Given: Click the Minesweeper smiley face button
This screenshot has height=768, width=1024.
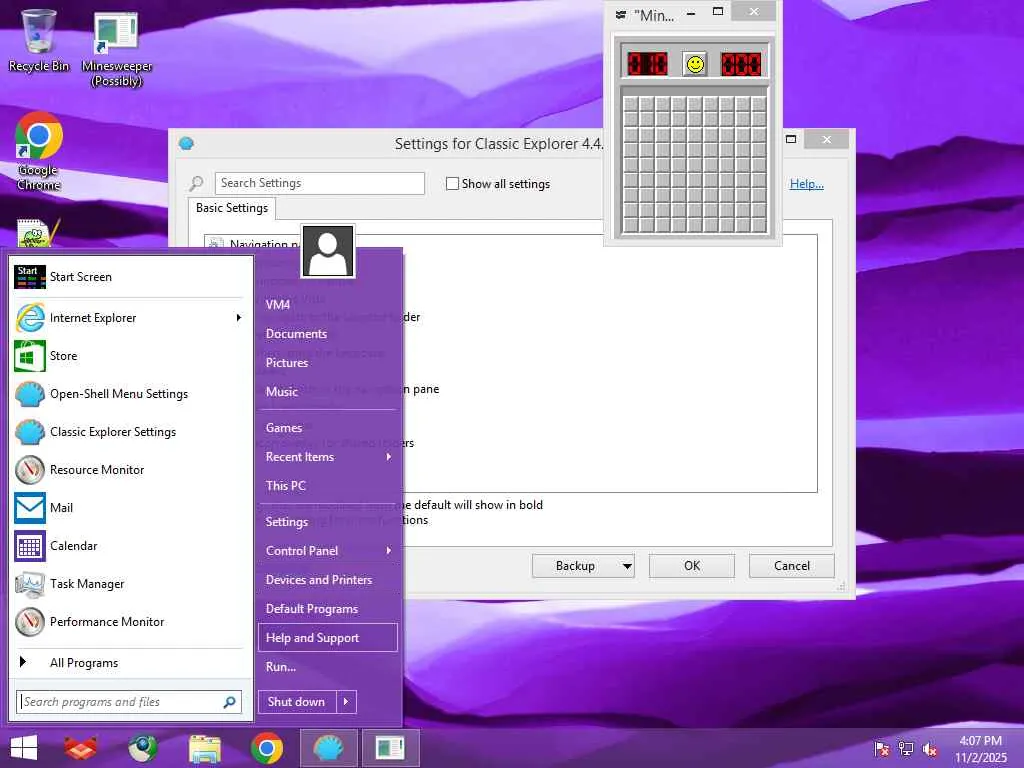Looking at the screenshot, I should point(695,64).
